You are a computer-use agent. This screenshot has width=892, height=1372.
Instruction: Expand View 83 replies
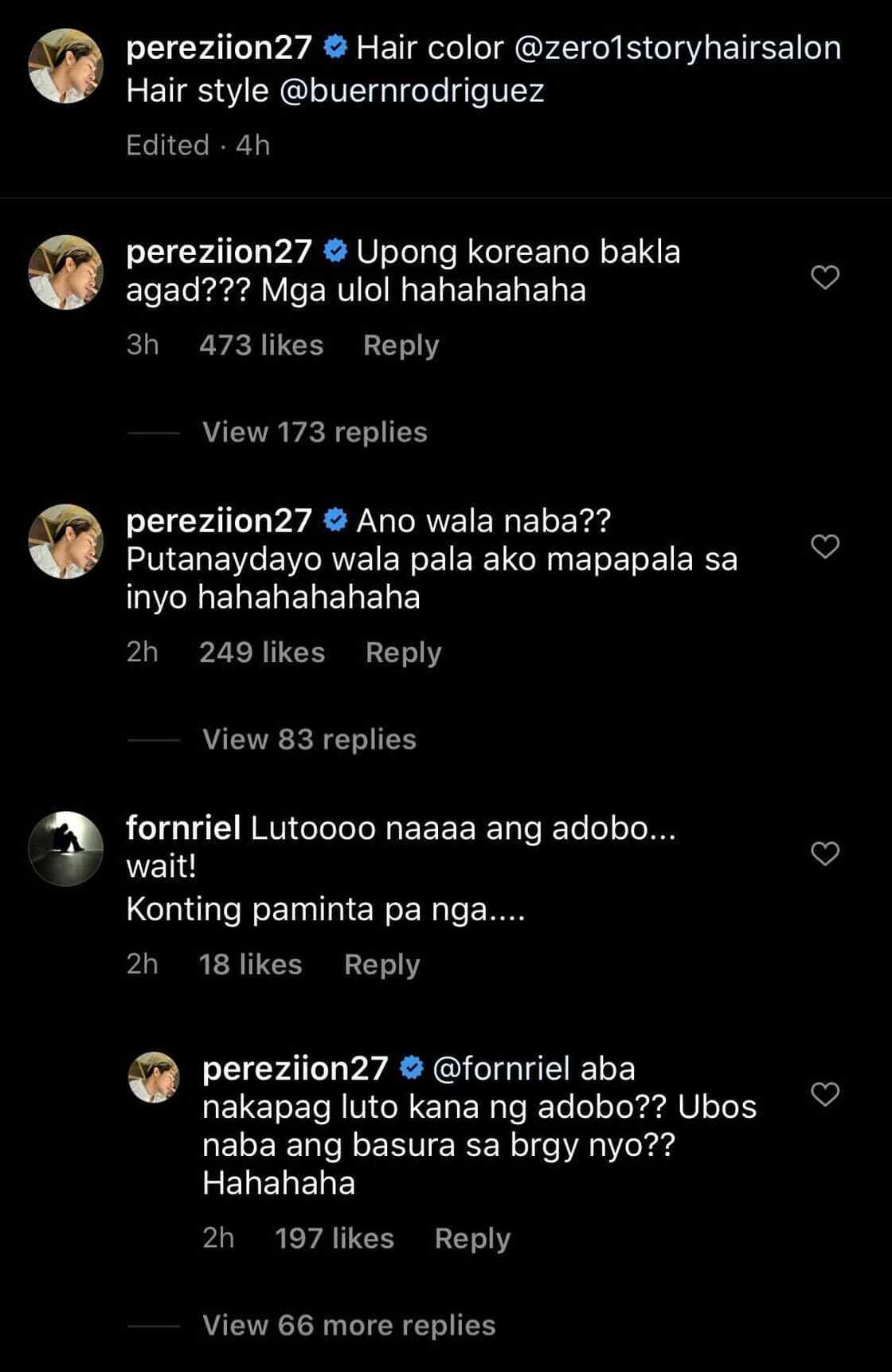pyautogui.click(x=309, y=739)
